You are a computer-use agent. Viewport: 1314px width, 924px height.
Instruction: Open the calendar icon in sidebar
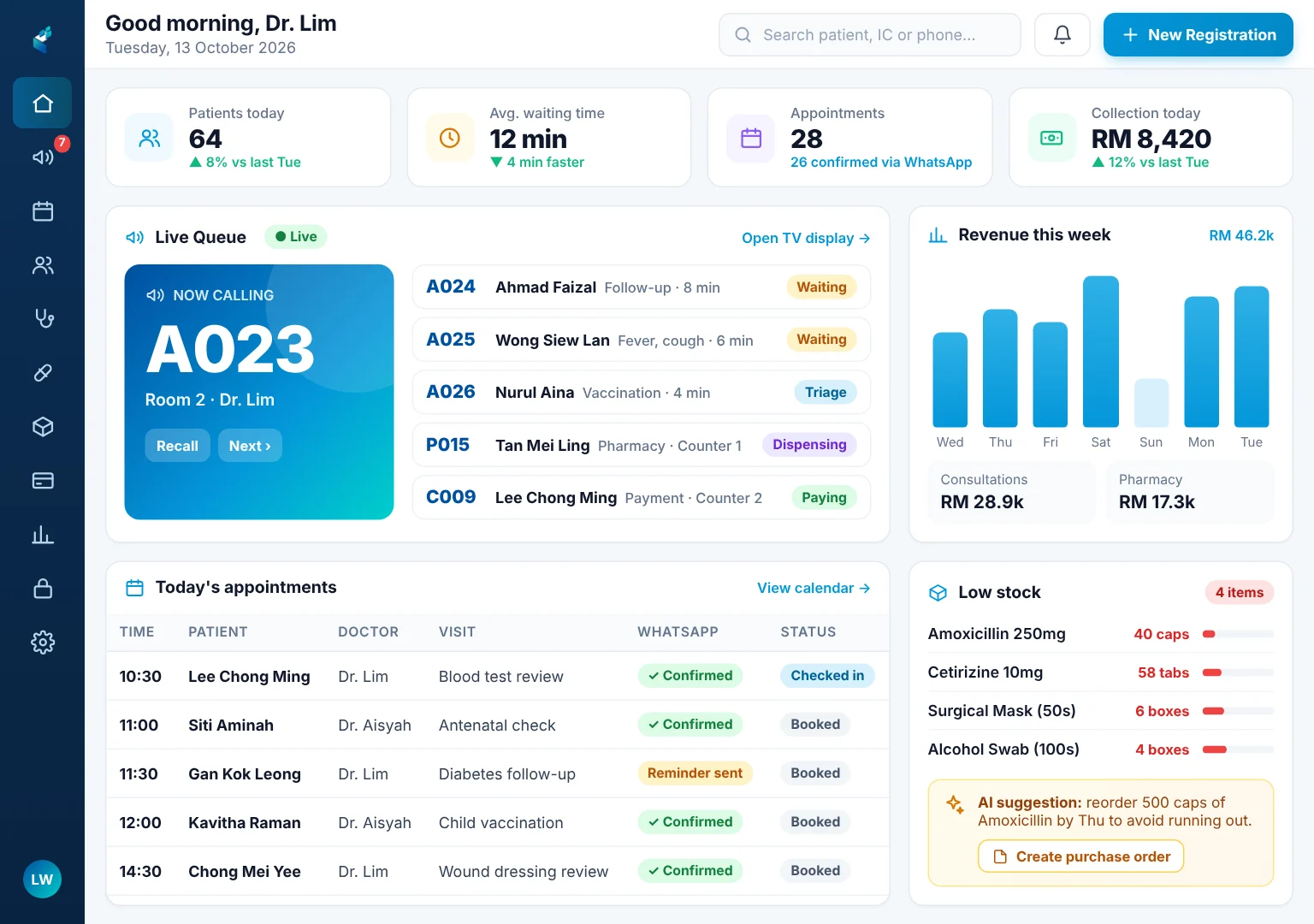pos(43,211)
